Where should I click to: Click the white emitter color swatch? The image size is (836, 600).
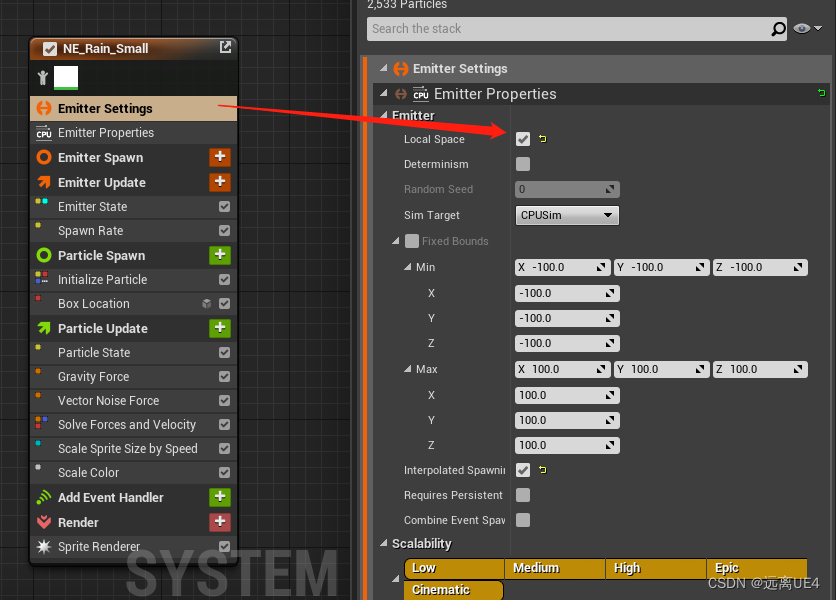(65, 77)
